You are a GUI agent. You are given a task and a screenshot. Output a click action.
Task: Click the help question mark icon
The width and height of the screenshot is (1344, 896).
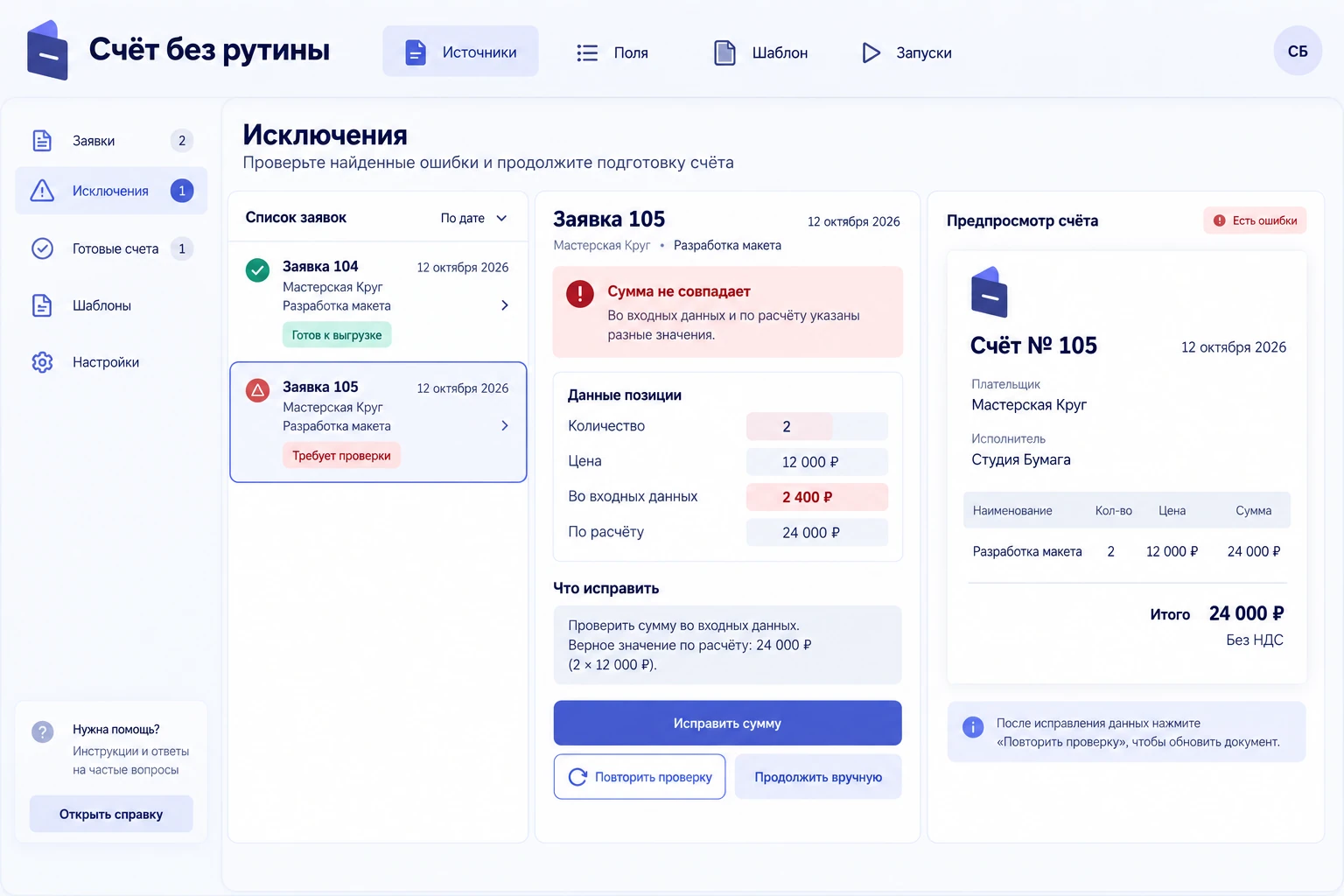[x=42, y=731]
